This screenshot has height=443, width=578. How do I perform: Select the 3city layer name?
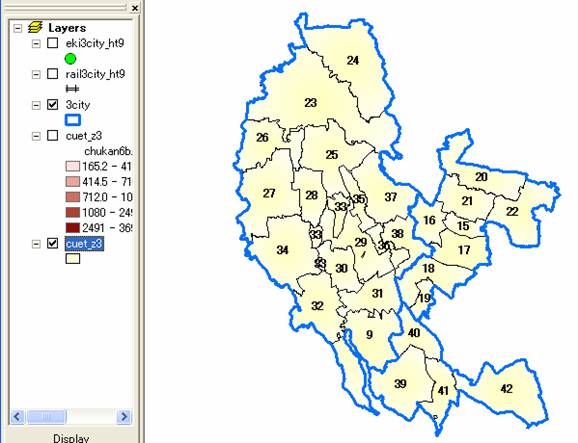78,105
